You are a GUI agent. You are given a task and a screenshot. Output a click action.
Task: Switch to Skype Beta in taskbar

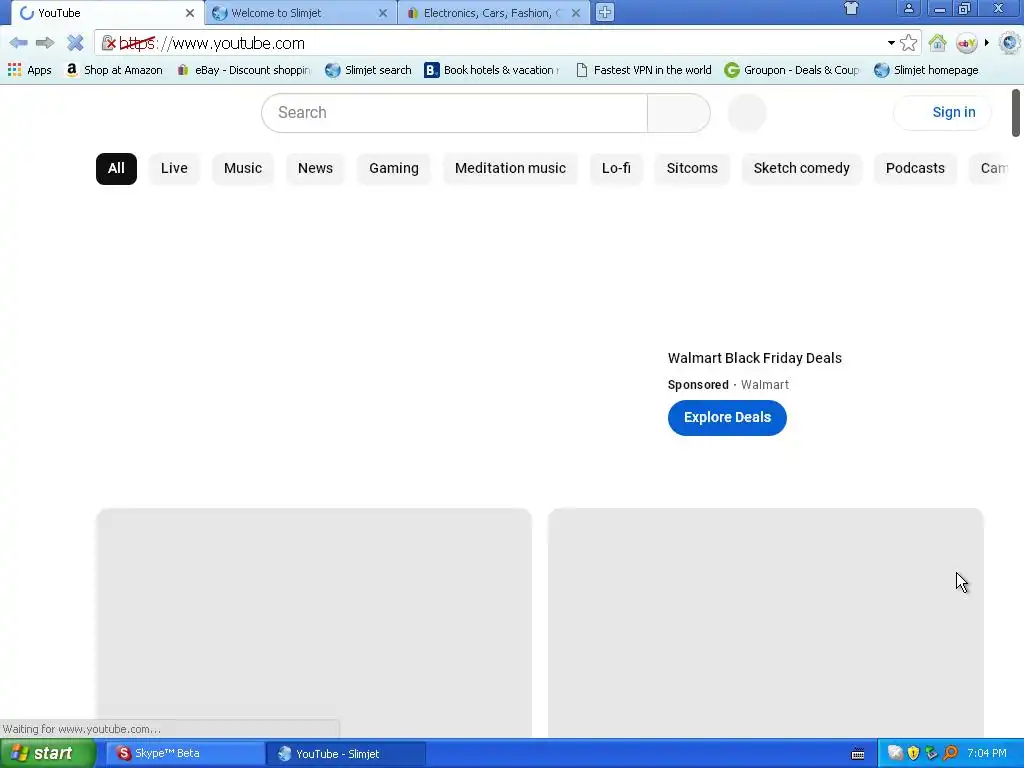(x=185, y=754)
